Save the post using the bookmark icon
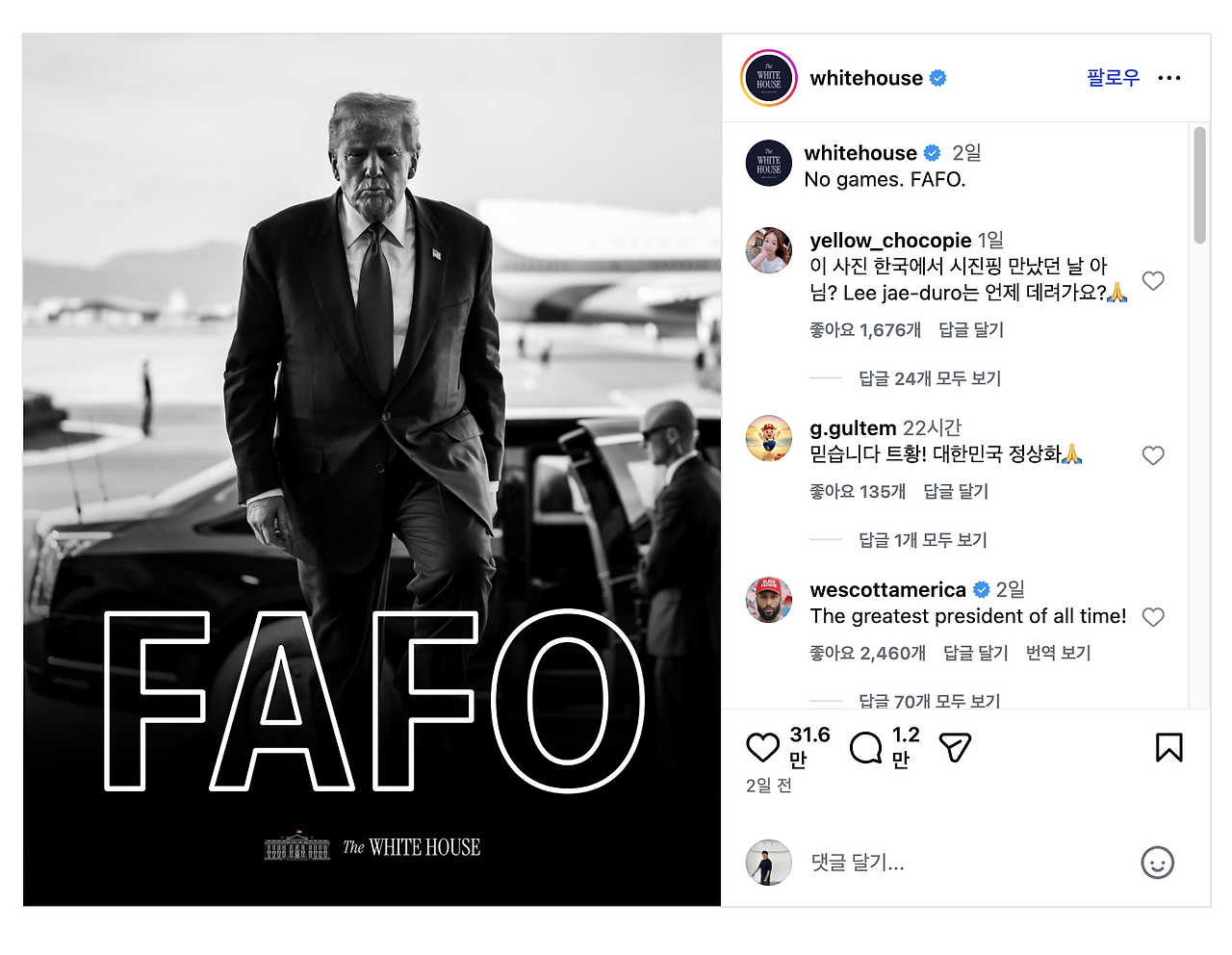Image resolution: width=1232 pixels, height=955 pixels. tap(1169, 747)
